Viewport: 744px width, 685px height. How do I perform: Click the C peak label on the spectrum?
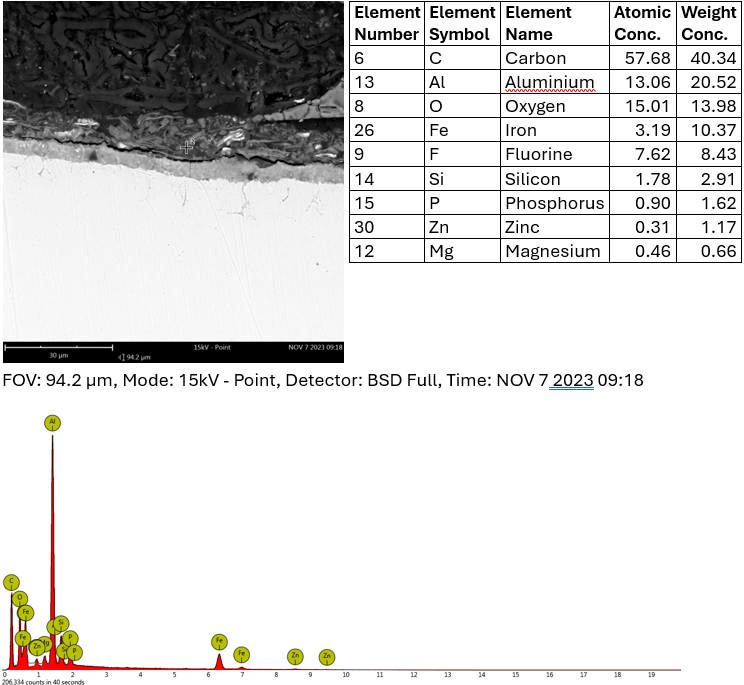point(11,583)
